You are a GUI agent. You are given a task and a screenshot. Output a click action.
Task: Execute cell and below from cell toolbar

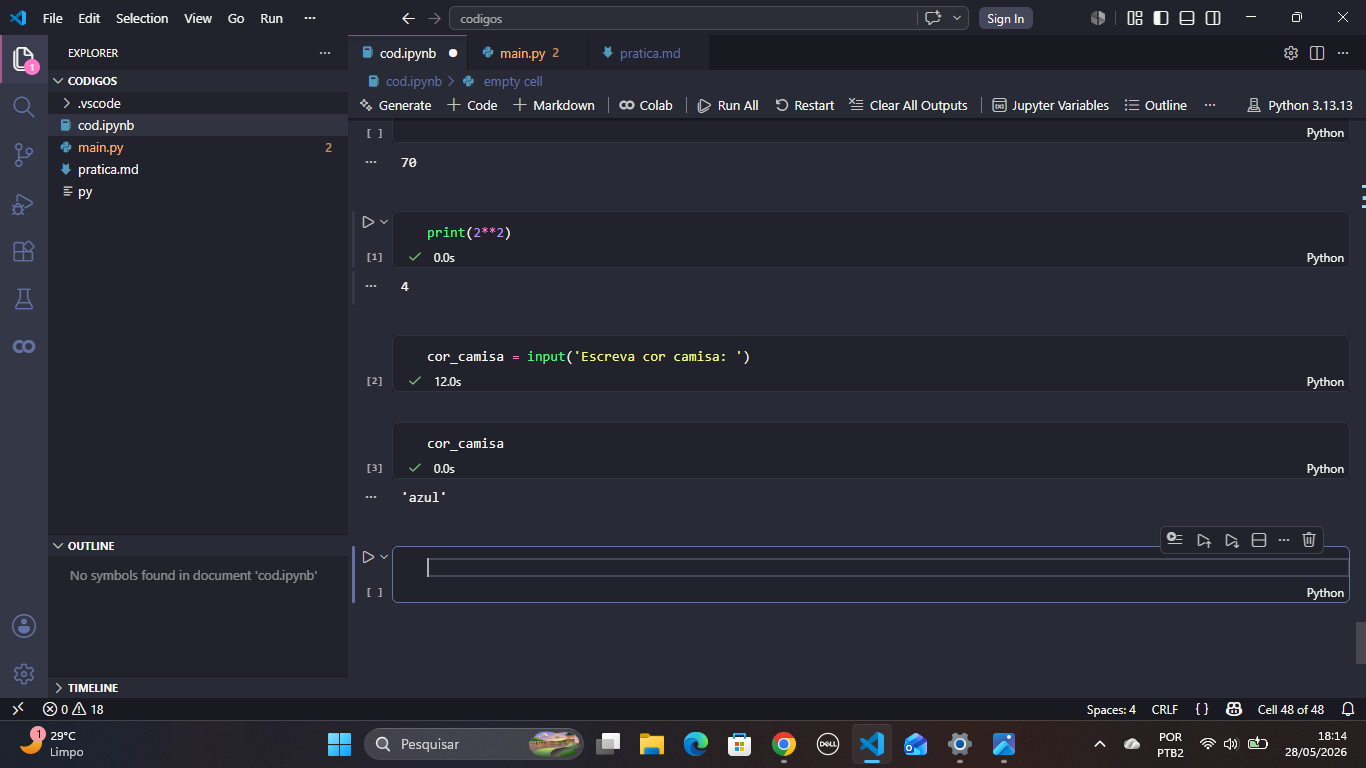click(x=1232, y=540)
